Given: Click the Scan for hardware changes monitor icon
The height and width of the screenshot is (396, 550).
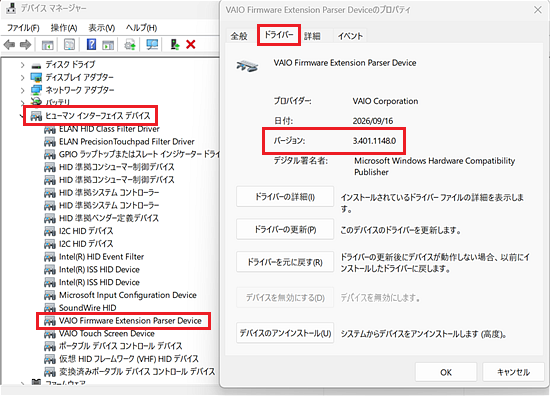Looking at the screenshot, I should [x=152, y=45].
